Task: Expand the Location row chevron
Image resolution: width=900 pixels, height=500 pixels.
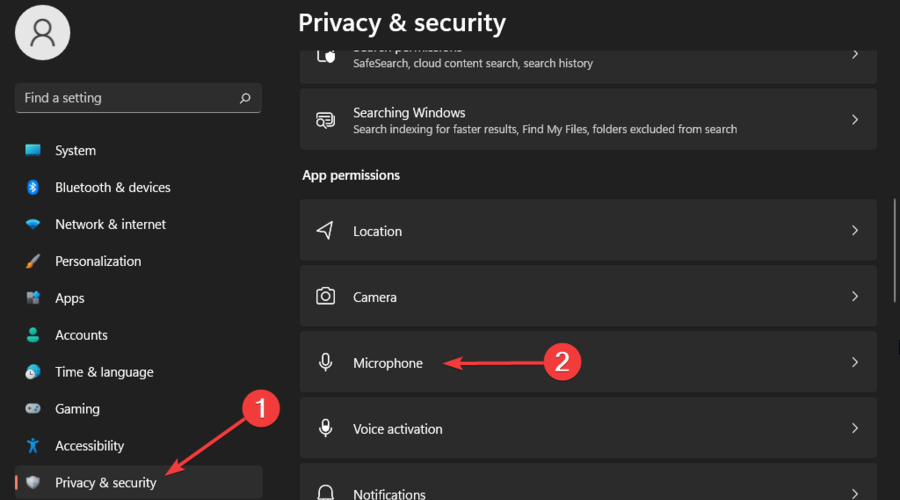Action: pos(854,231)
